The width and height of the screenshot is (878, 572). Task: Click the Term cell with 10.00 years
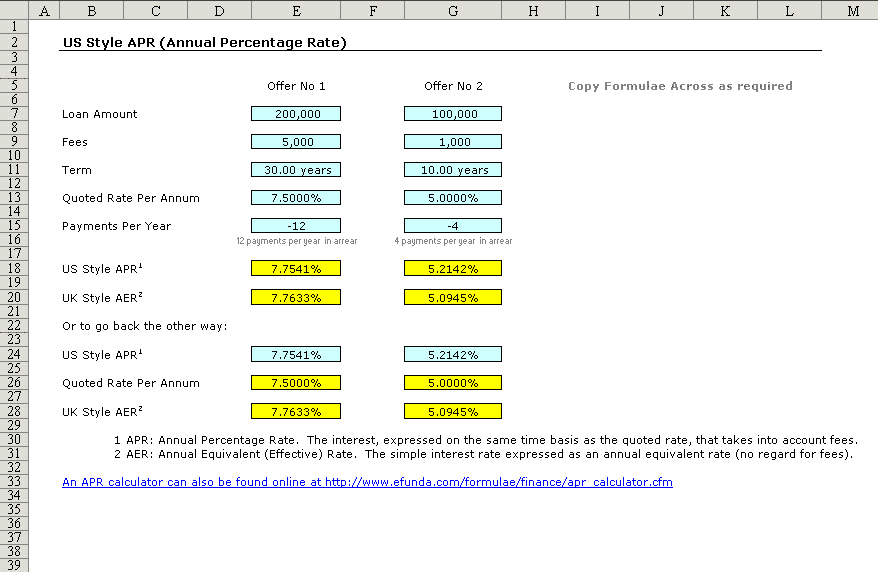point(453,170)
